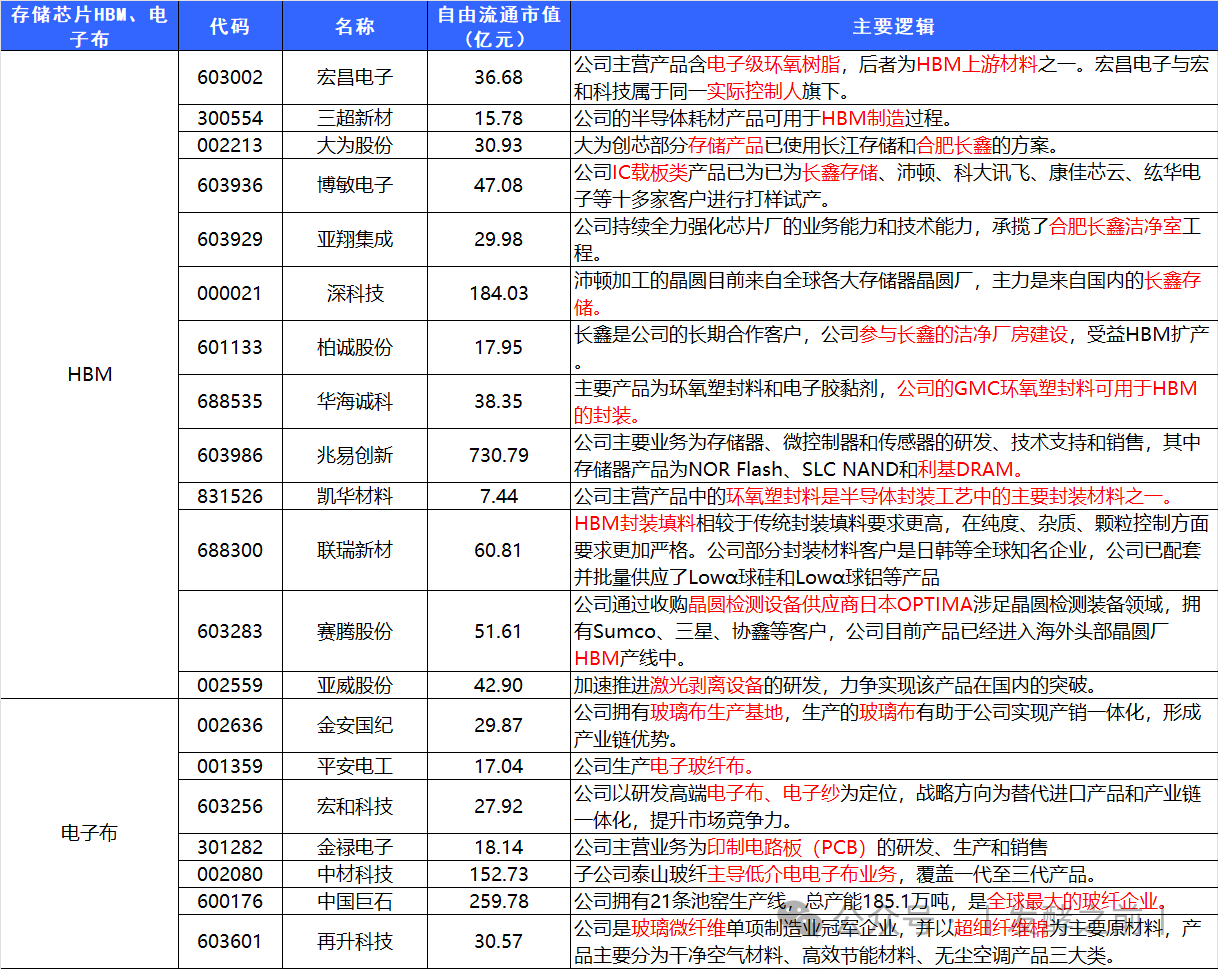Select the value "17.95"
Image resolution: width=1218 pixels, height=969 pixels.
tap(499, 347)
